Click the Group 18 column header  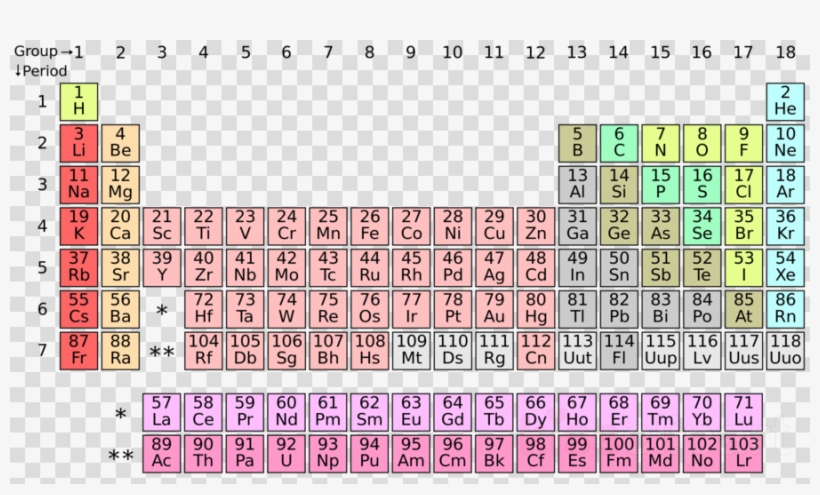785,52
